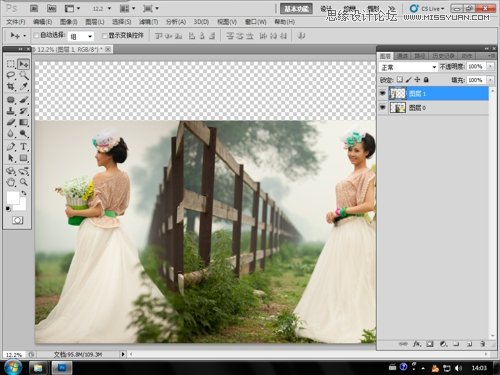This screenshot has width=500, height=375.
Task: Launch Bridge from application bar
Action: click(34, 8)
